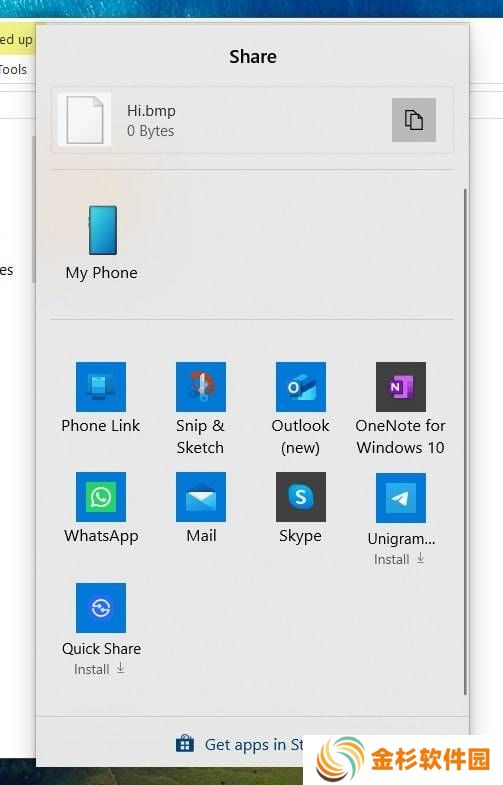Select the My Phone device icon

click(x=103, y=230)
